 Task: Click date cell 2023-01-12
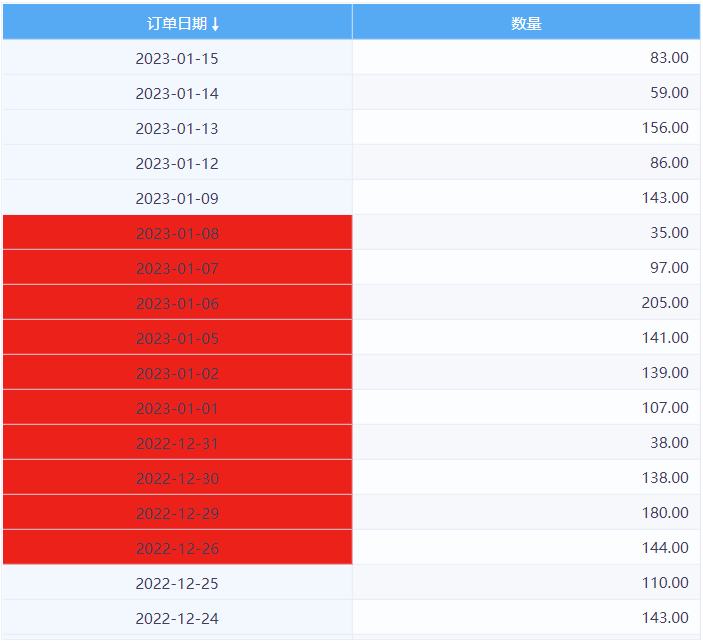tap(177, 163)
